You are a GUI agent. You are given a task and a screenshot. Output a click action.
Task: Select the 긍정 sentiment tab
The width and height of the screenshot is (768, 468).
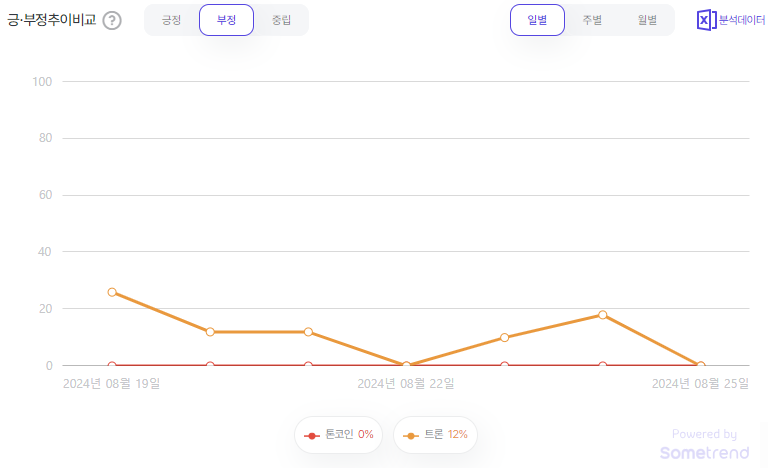point(172,20)
